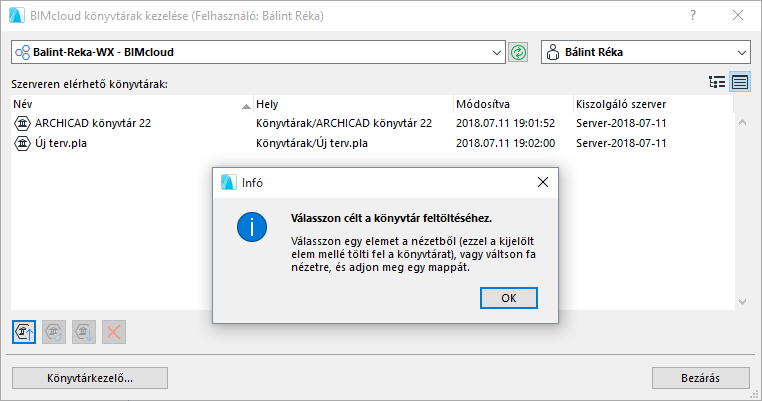The image size is (762, 401).
Task: Open the Bálint Réka user dropdown
Action: tap(742, 53)
